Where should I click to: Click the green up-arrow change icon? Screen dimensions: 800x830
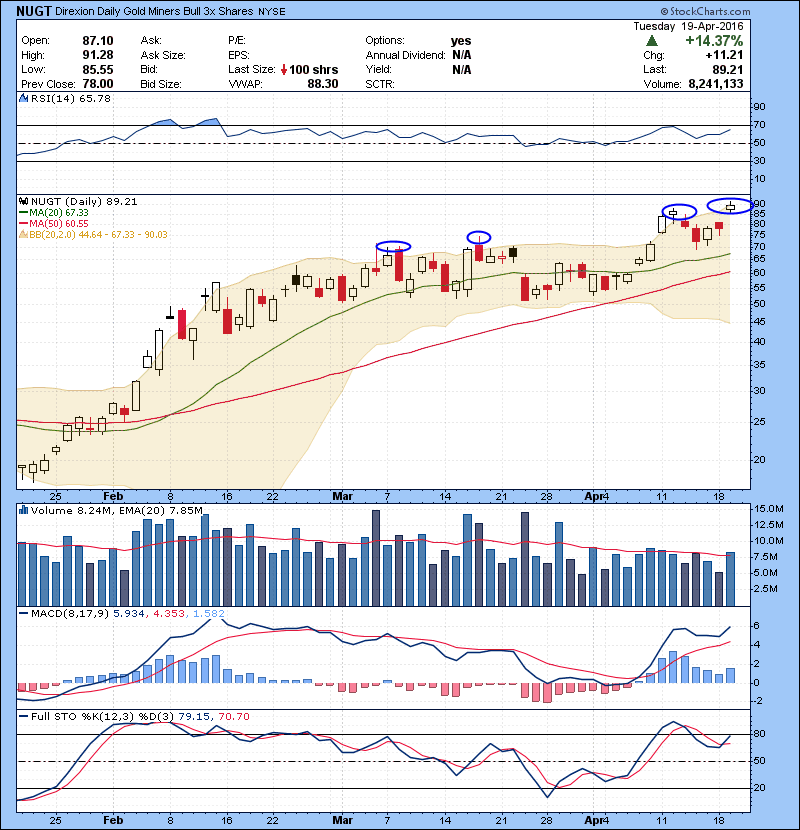click(652, 41)
